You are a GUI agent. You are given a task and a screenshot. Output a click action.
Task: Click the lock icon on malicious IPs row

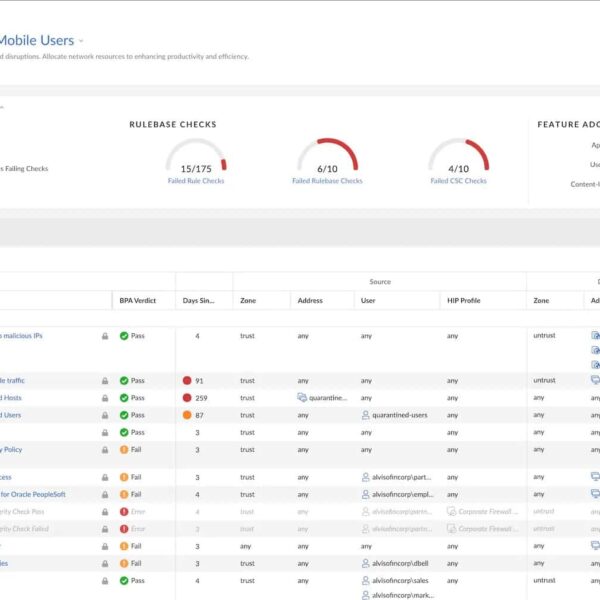pos(105,336)
